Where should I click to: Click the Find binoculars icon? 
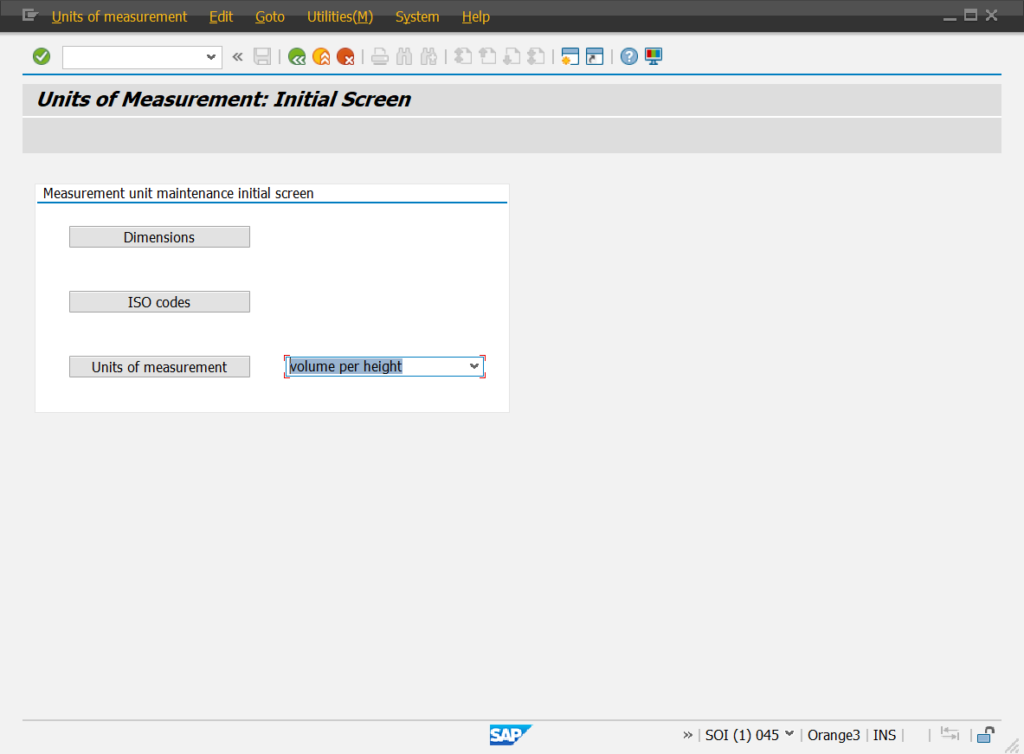pyautogui.click(x=404, y=57)
